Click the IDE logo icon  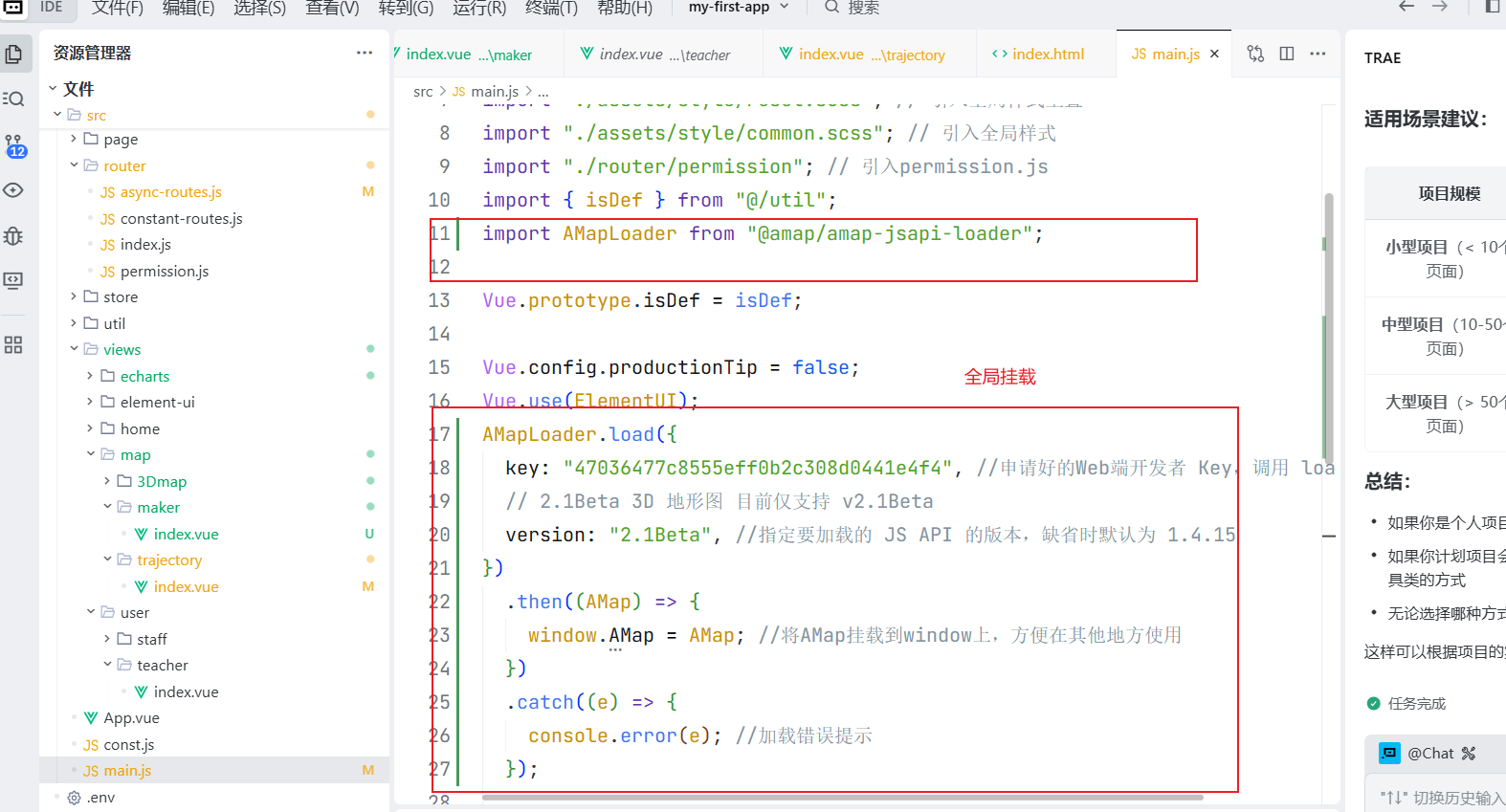click(13, 8)
